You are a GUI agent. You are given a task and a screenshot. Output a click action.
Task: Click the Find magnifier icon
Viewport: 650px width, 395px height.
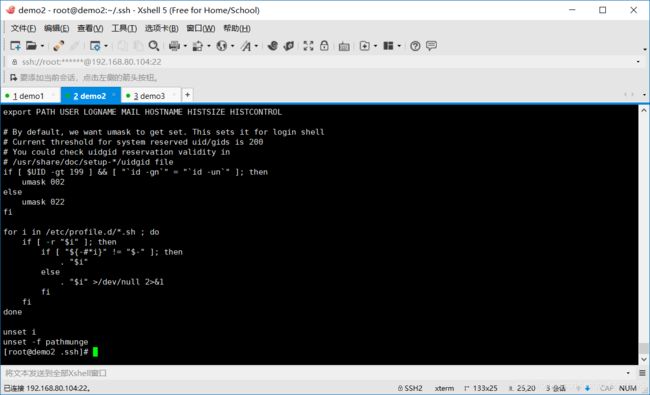coord(154,46)
